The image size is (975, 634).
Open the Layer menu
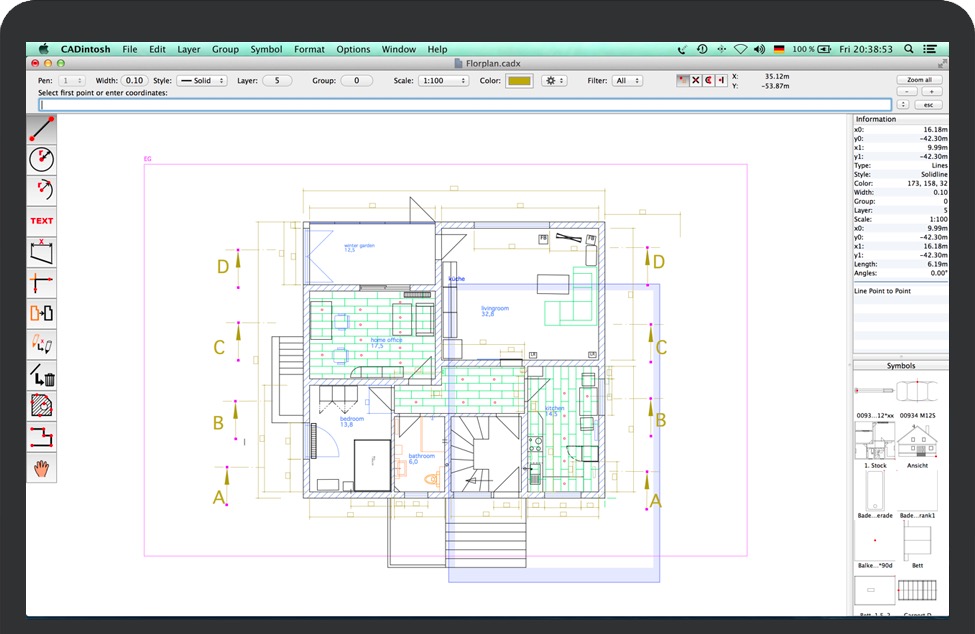tap(188, 49)
